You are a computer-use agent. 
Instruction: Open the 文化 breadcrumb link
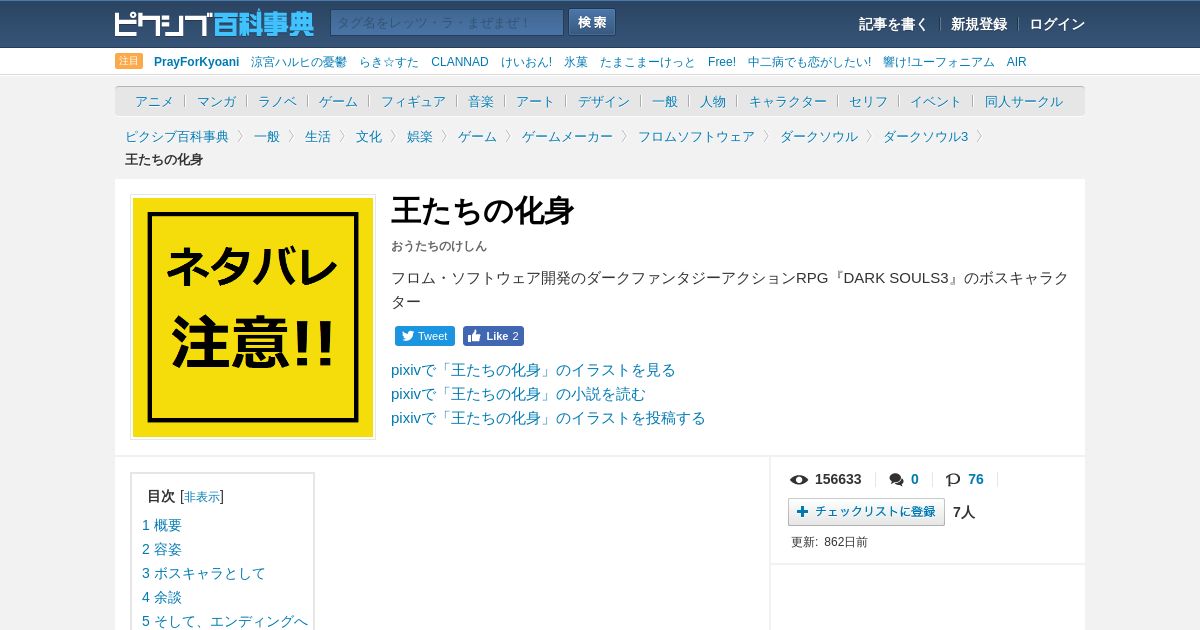(x=369, y=136)
